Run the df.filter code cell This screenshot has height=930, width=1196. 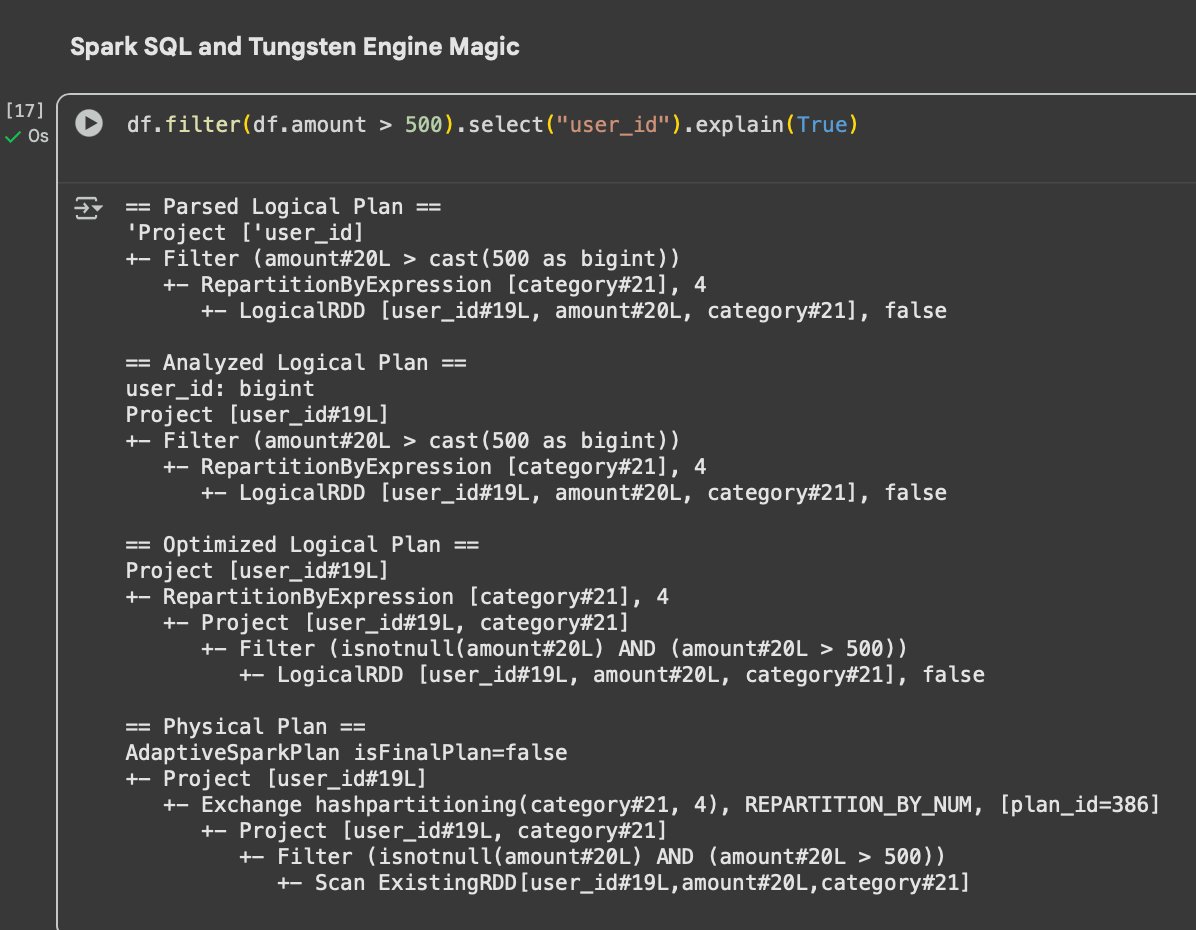click(x=89, y=124)
